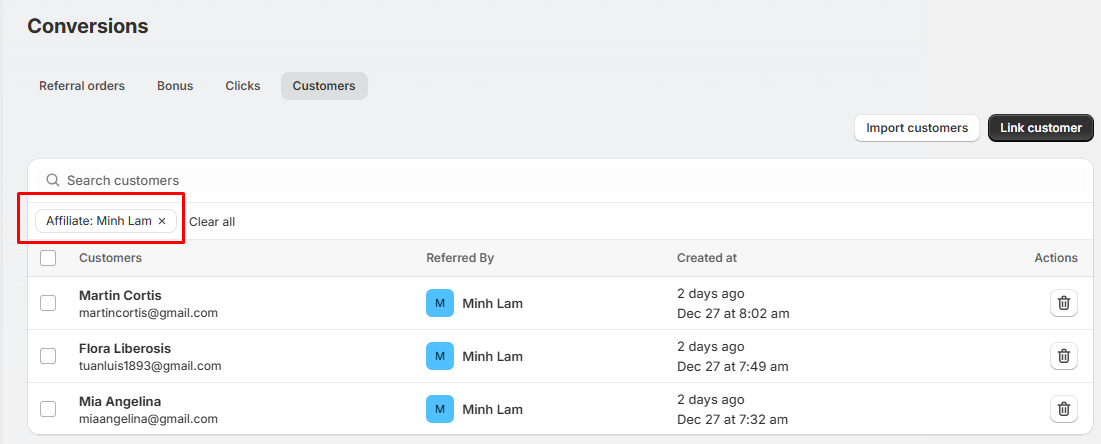Click the Import customers button

[x=916, y=128]
